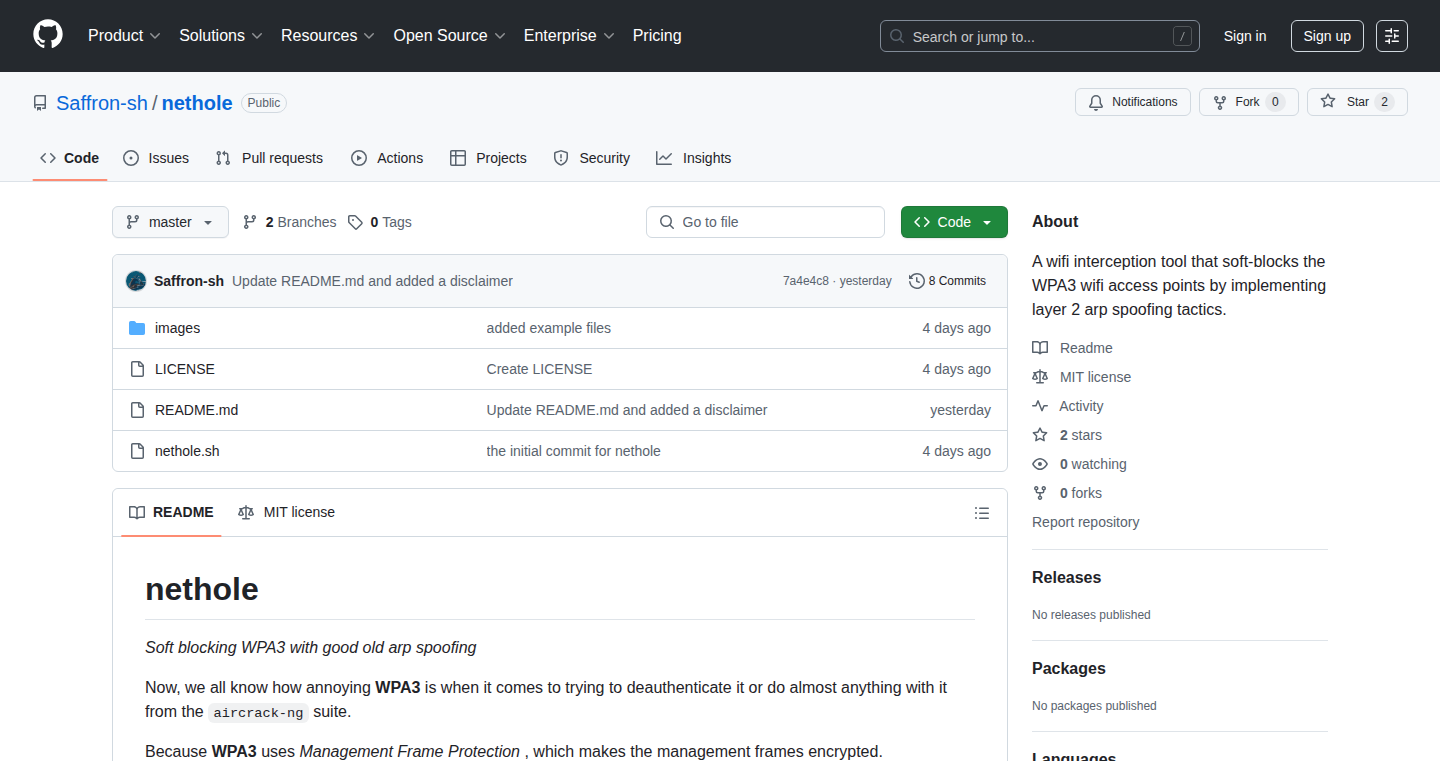Viewport: 1440px width, 761px height.
Task: Open the Resources dropdown
Action: (328, 35)
